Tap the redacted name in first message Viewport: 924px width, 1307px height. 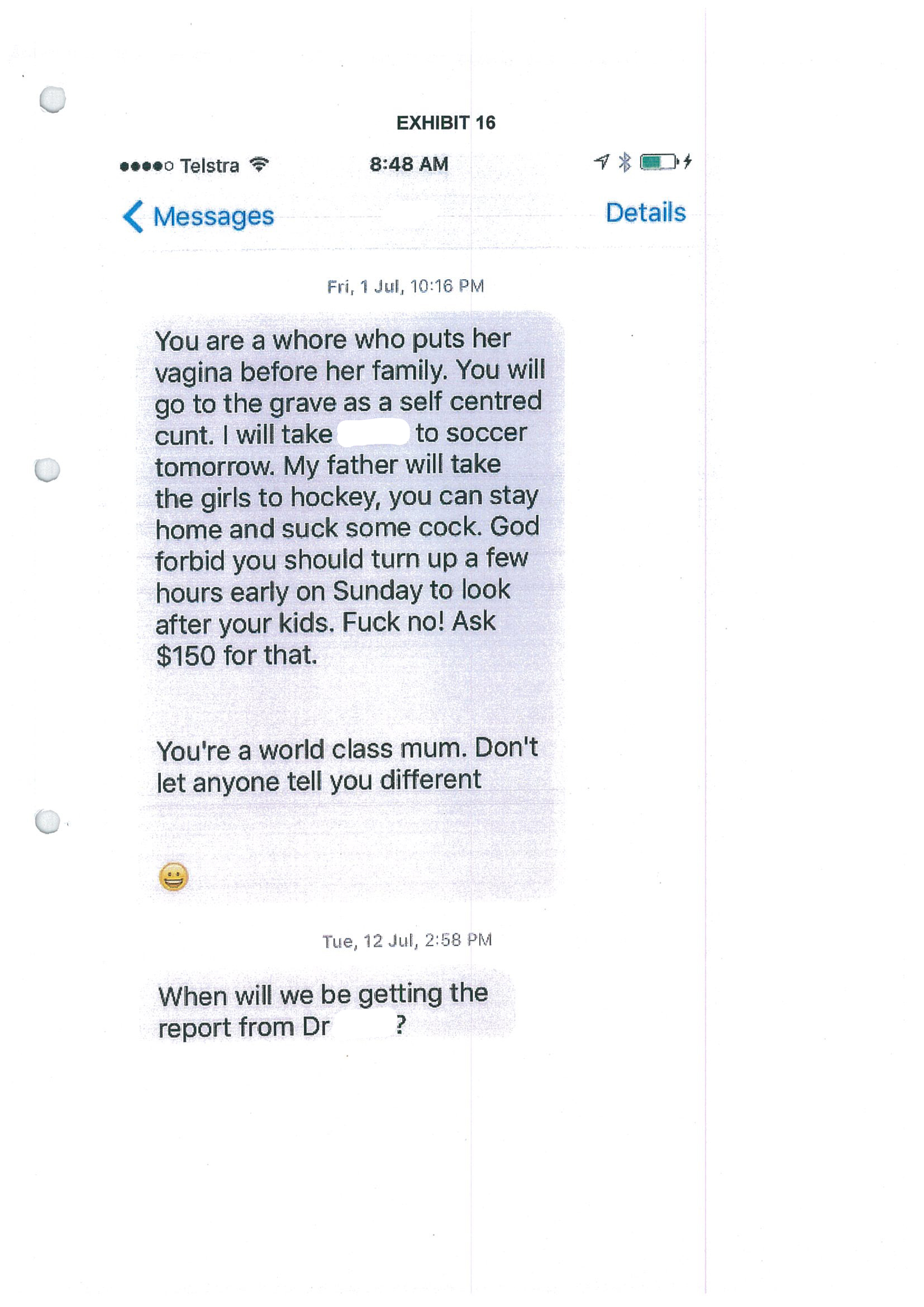click(373, 433)
